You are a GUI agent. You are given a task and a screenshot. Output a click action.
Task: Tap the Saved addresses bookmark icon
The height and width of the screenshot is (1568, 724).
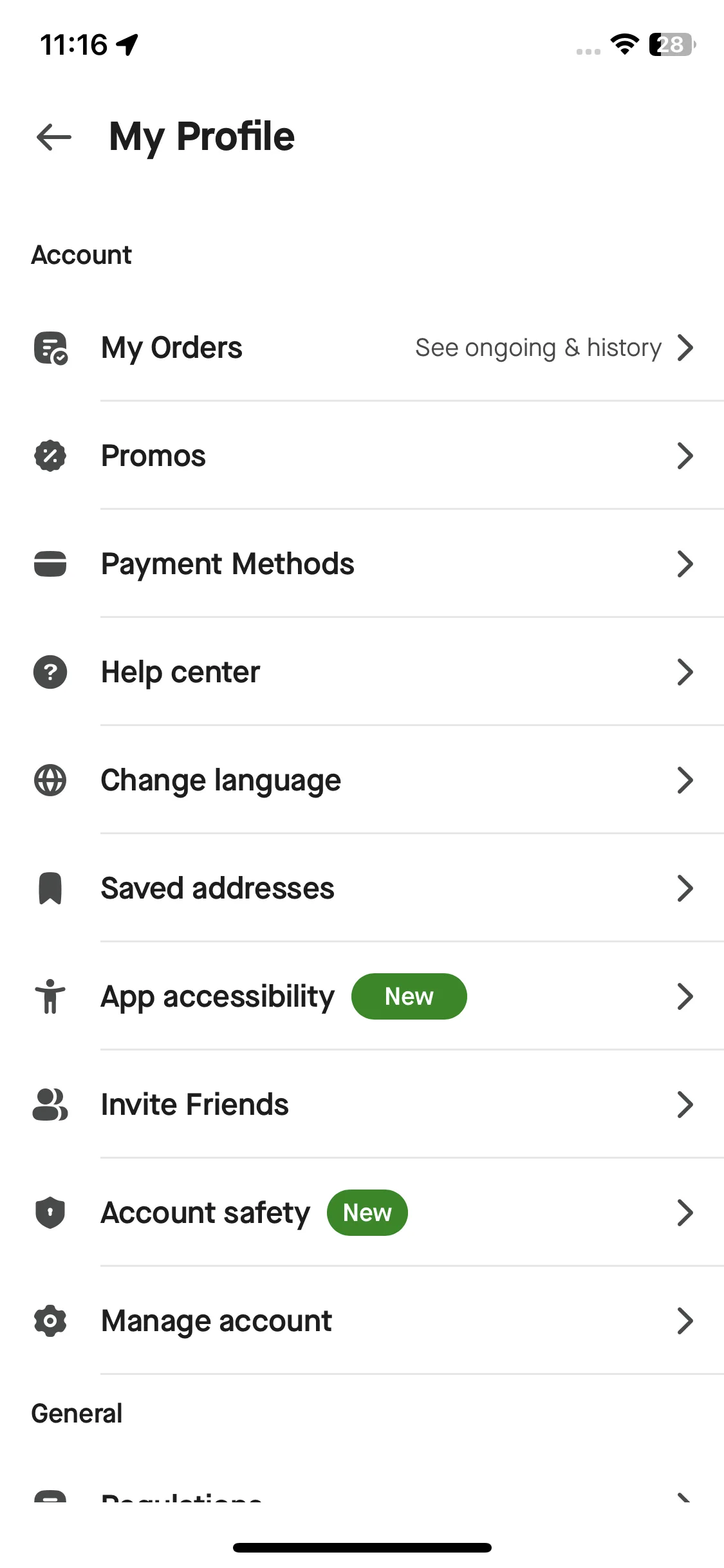coord(50,888)
